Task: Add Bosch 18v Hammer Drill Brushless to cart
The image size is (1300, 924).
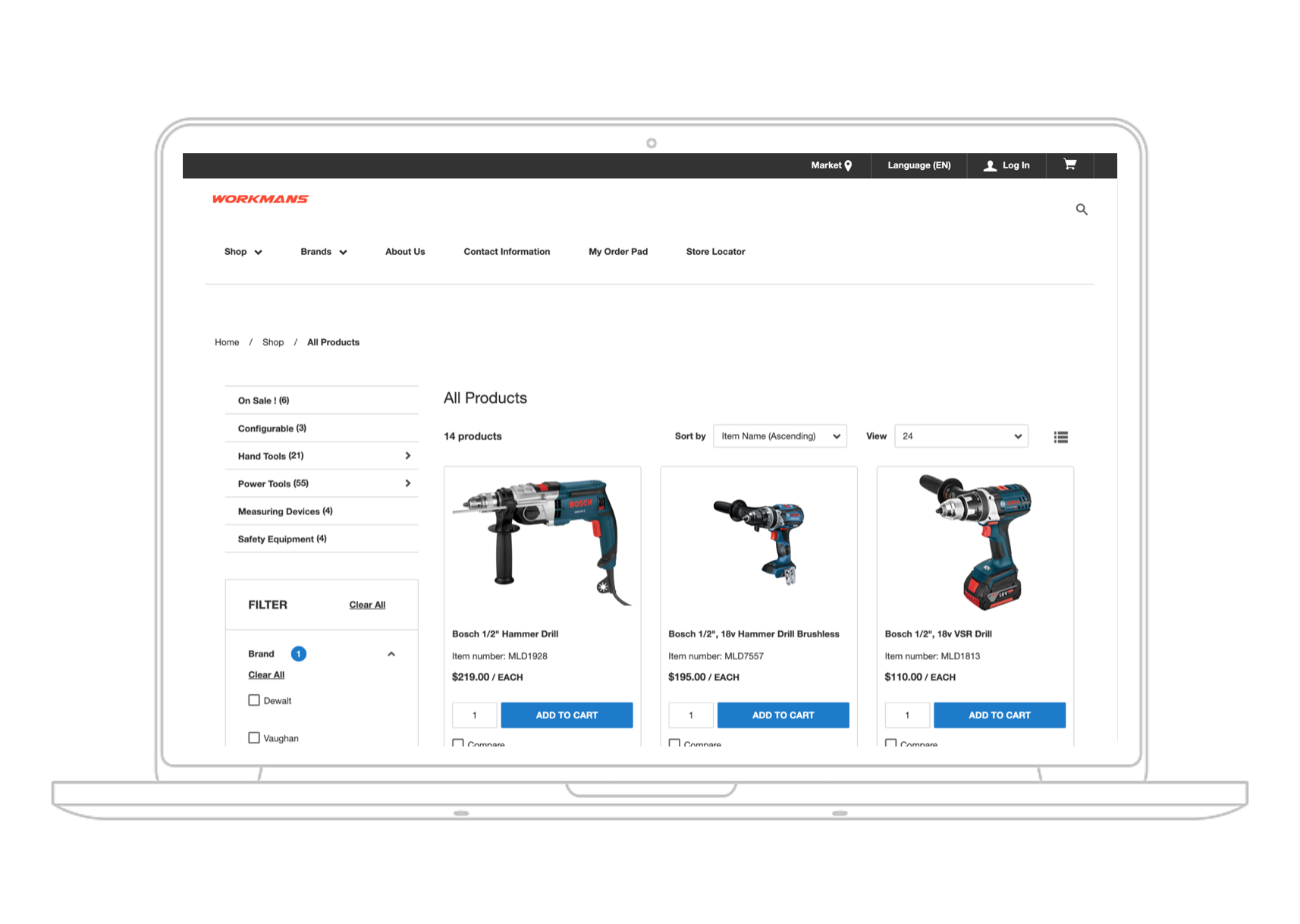Action: [783, 715]
